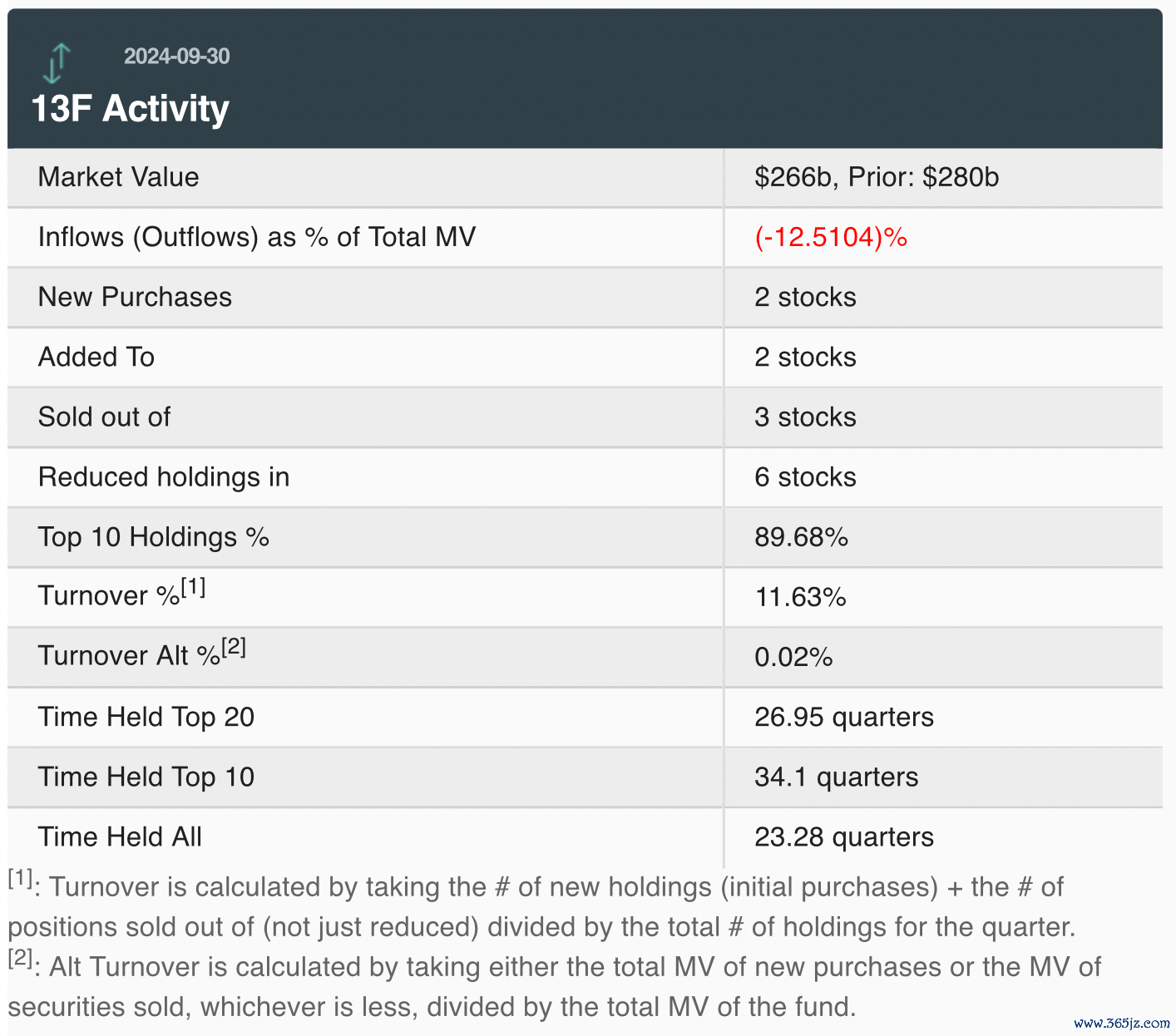The height and width of the screenshot is (1036, 1176).
Task: Select the Market Value row label
Action: point(118,177)
